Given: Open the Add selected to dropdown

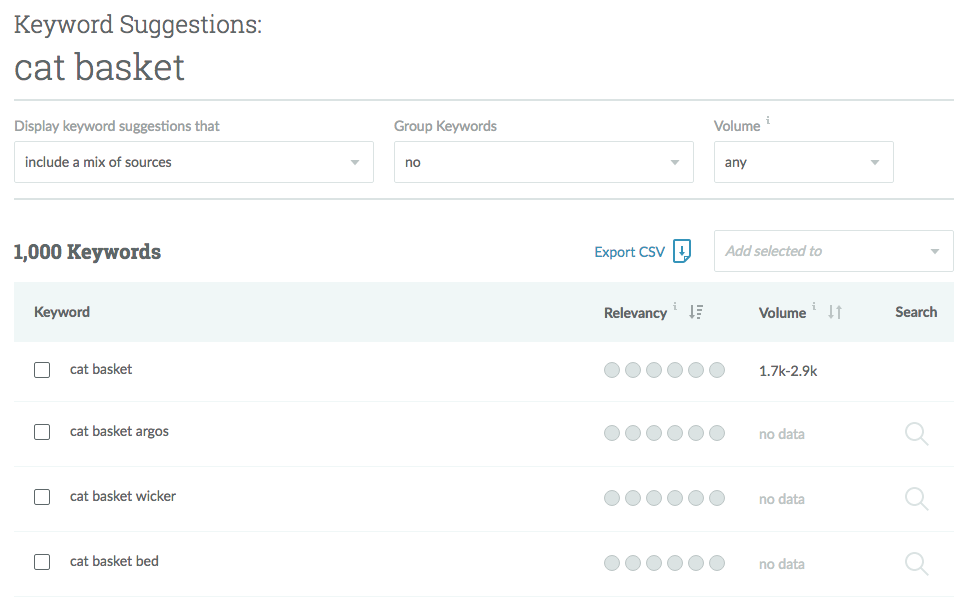Looking at the screenshot, I should 833,251.
